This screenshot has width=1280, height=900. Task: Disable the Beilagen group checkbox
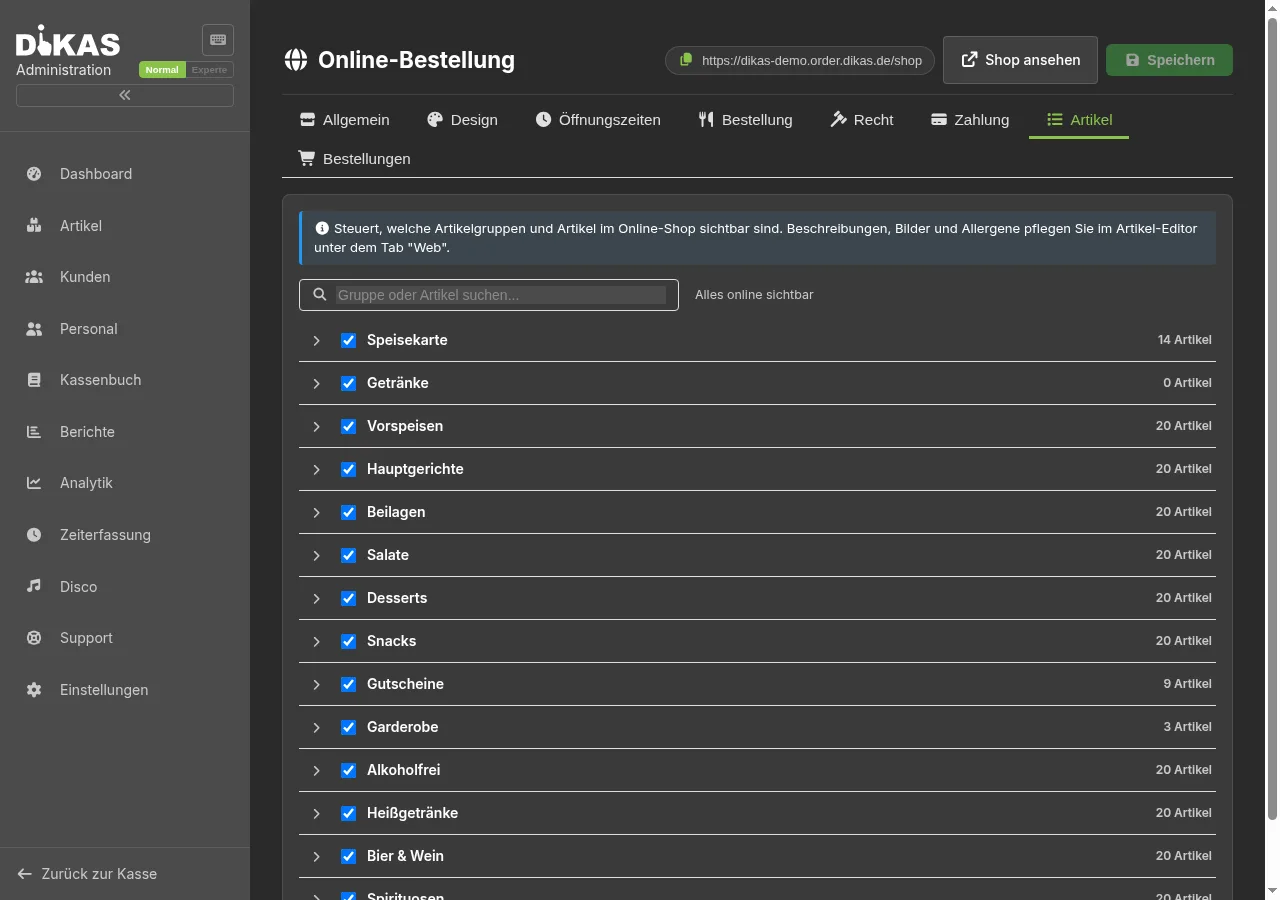(x=348, y=512)
